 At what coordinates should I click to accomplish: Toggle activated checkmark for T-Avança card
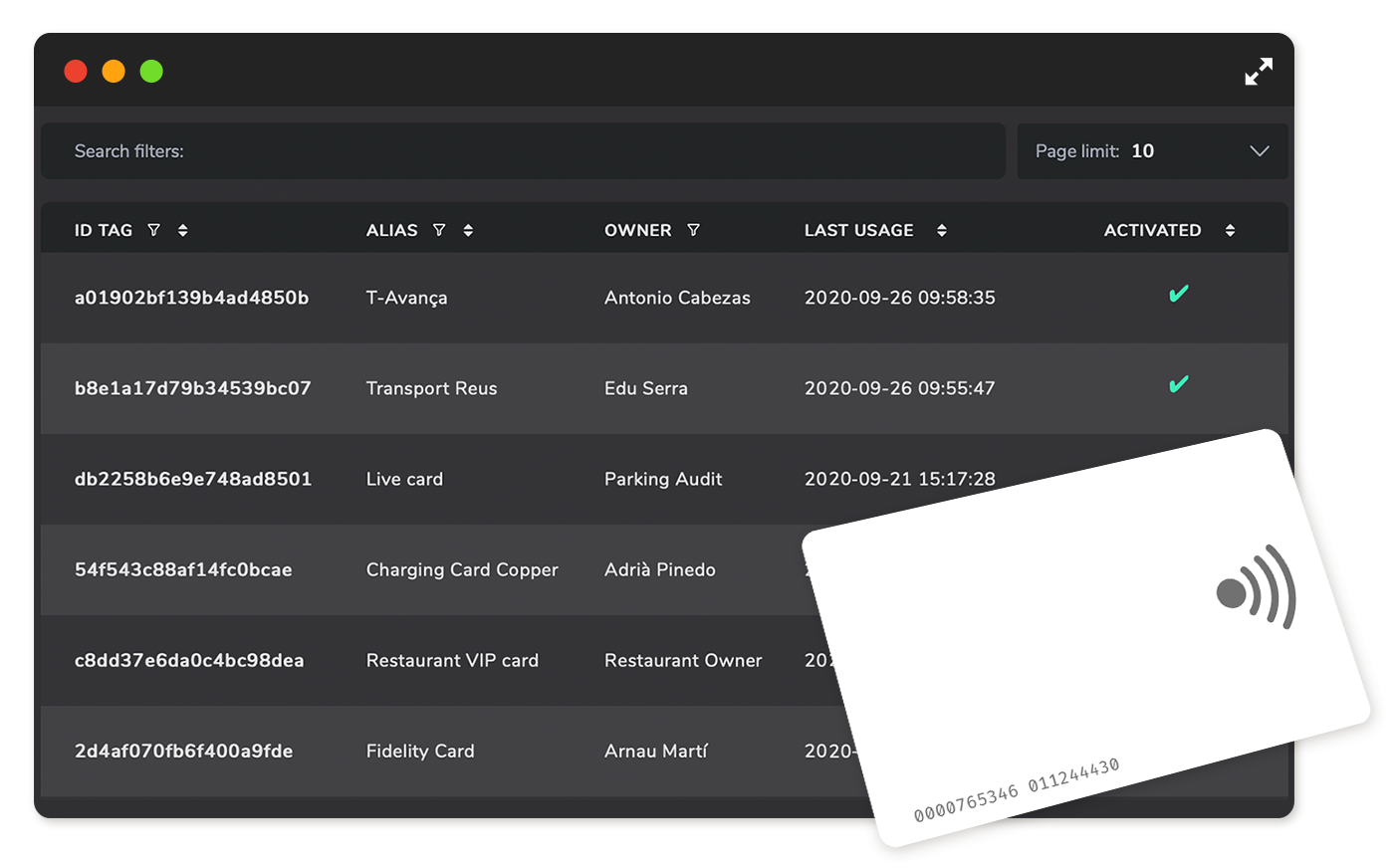pyautogui.click(x=1178, y=295)
